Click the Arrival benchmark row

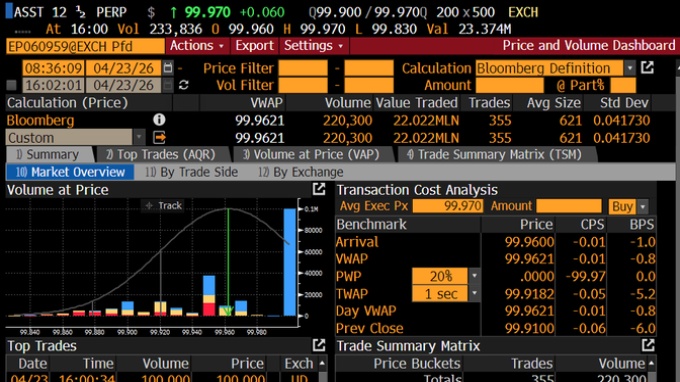[x=495, y=242]
